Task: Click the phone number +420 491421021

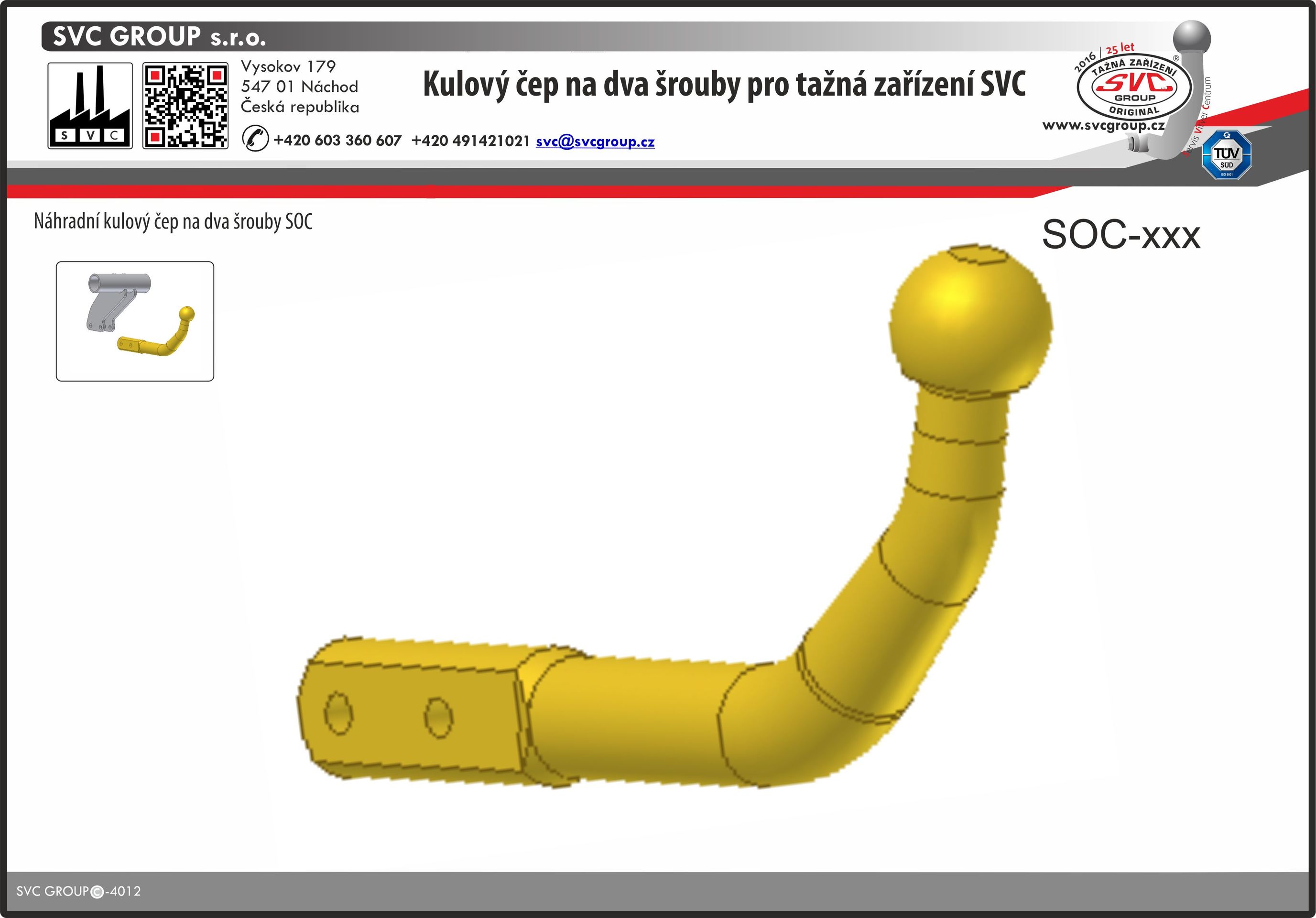Action: 470,141
